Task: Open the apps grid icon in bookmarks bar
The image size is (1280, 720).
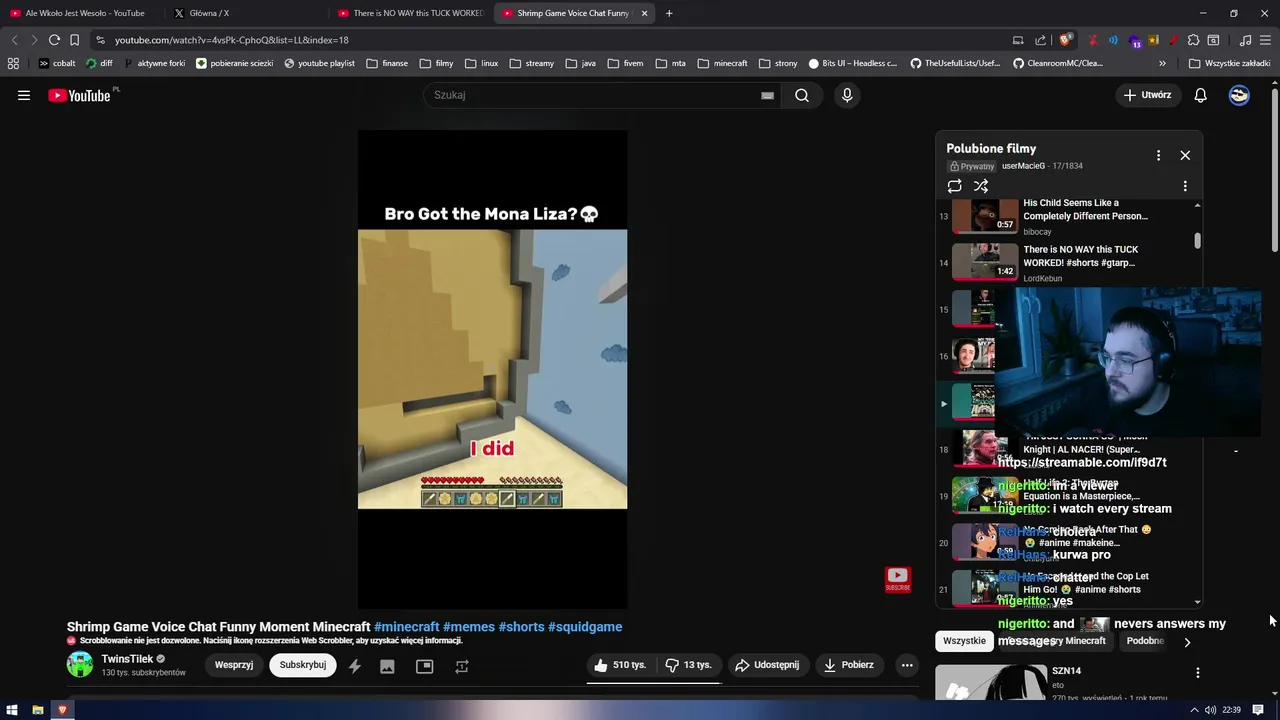Action: (13, 63)
